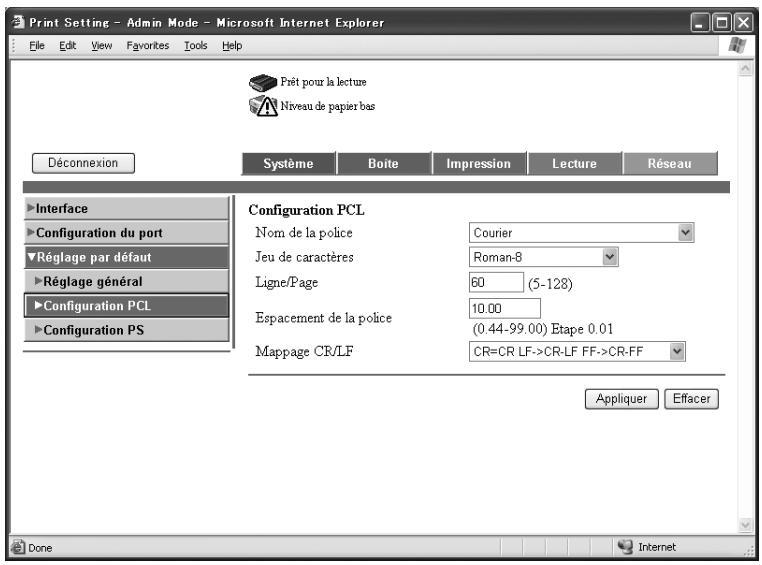Click the 'Nom de la police' label
Viewport: 762px width, 565px height.
[304, 233]
